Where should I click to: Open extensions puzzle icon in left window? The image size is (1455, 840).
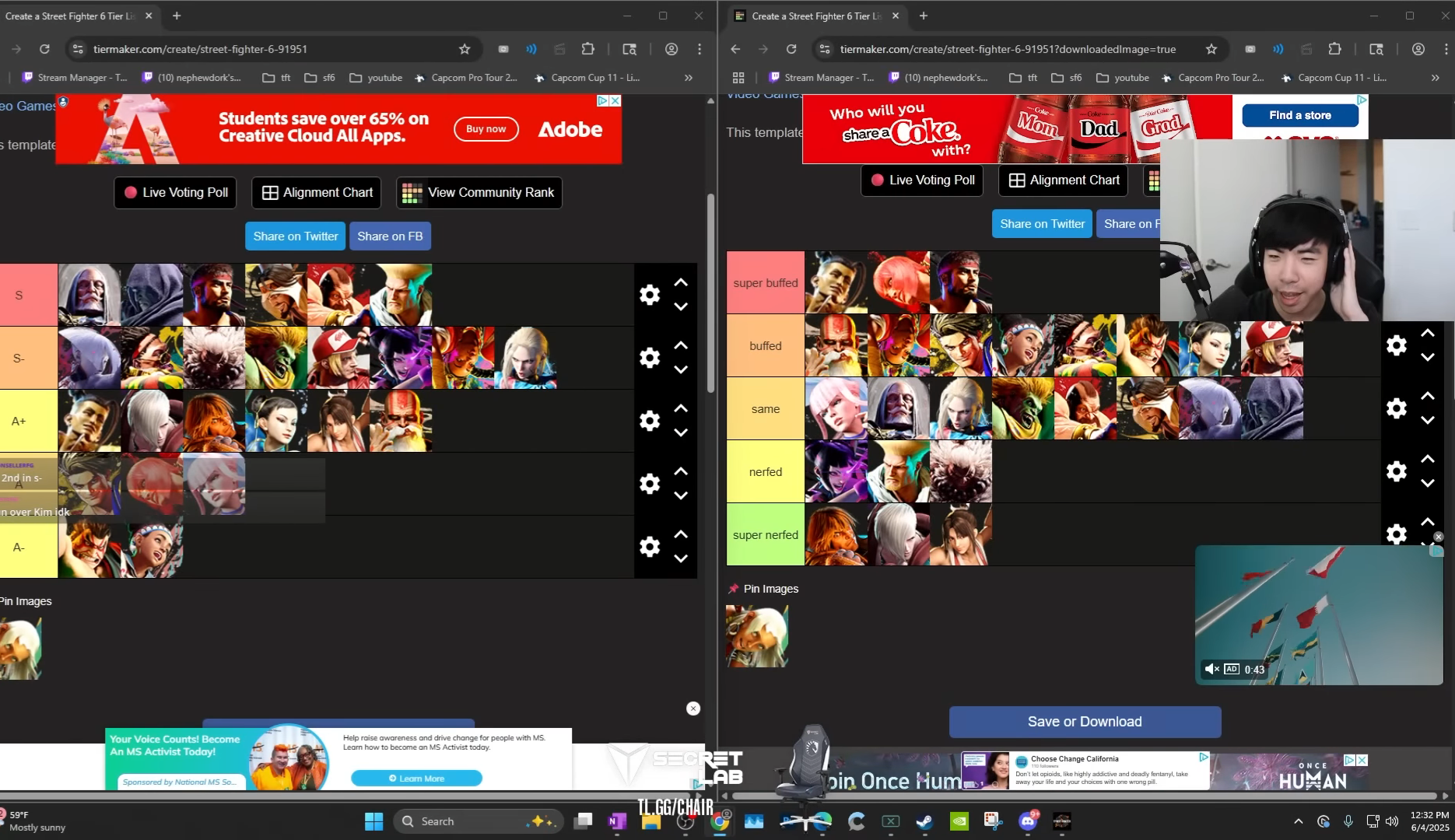tap(587, 49)
